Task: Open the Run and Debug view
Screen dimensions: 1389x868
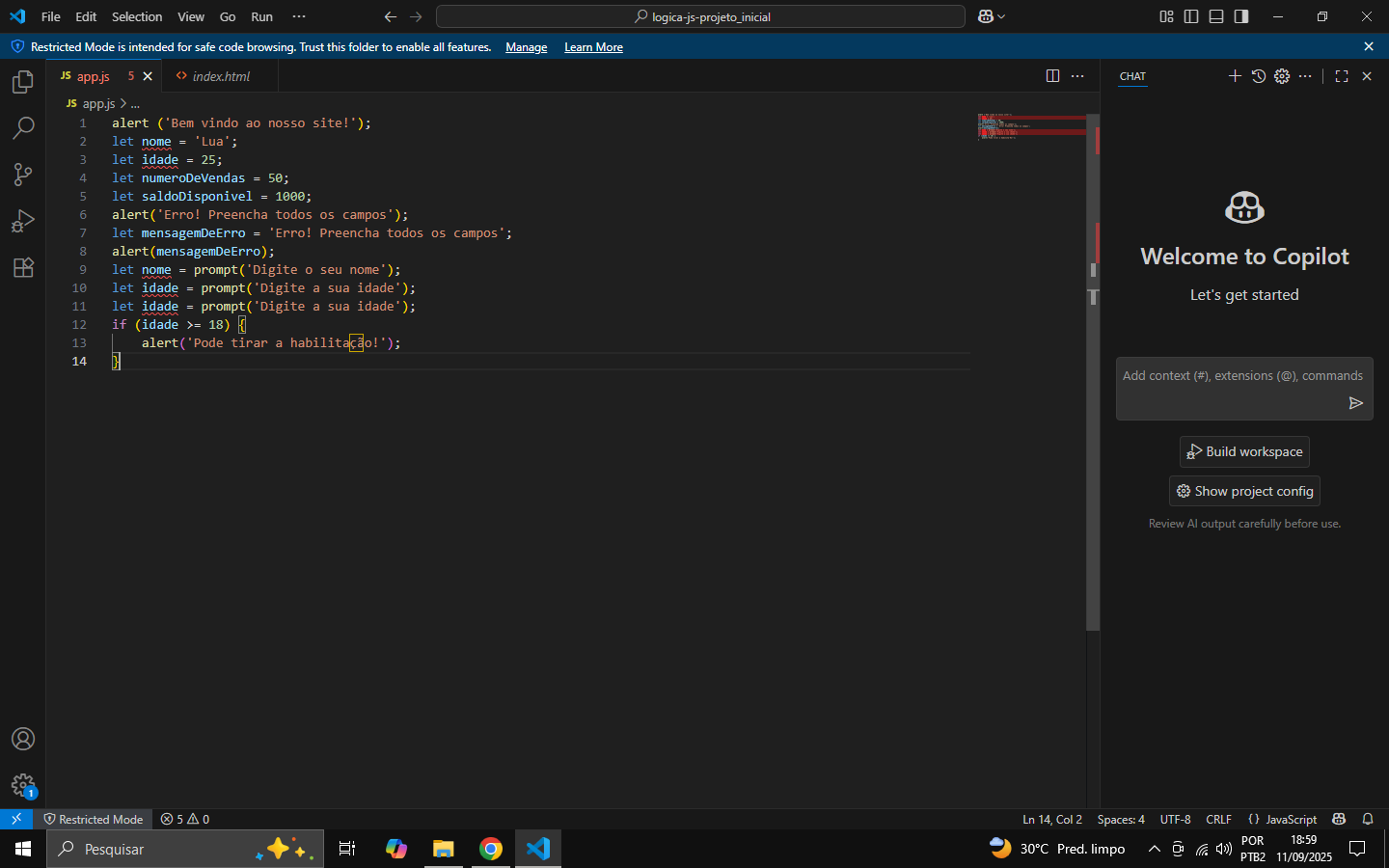Action: coord(23,221)
